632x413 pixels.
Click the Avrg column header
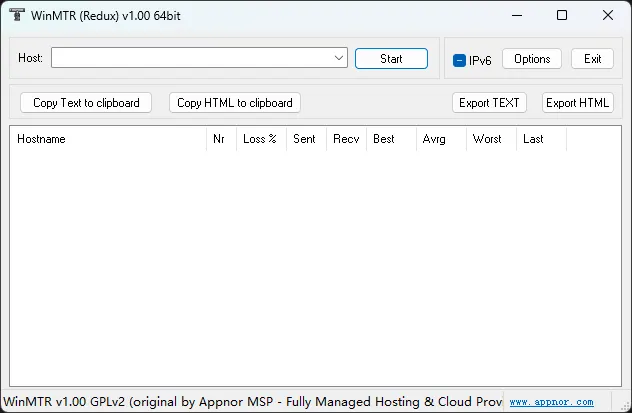click(440, 139)
